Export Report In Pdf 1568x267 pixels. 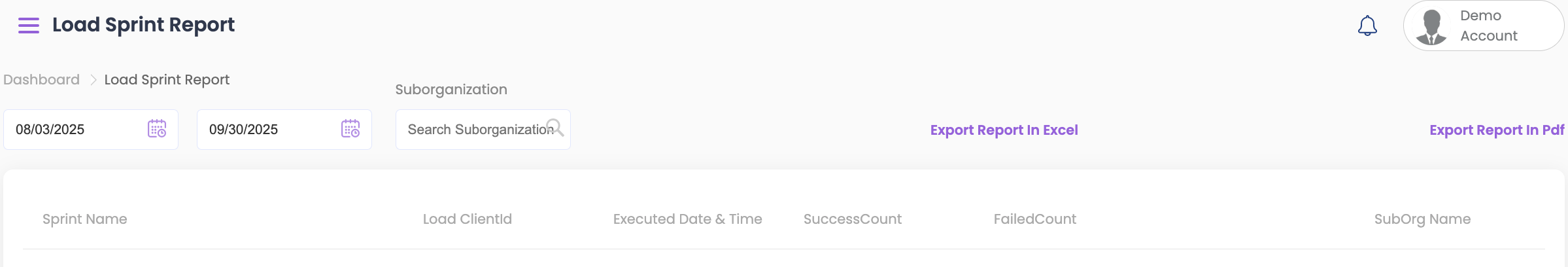coord(1496,130)
